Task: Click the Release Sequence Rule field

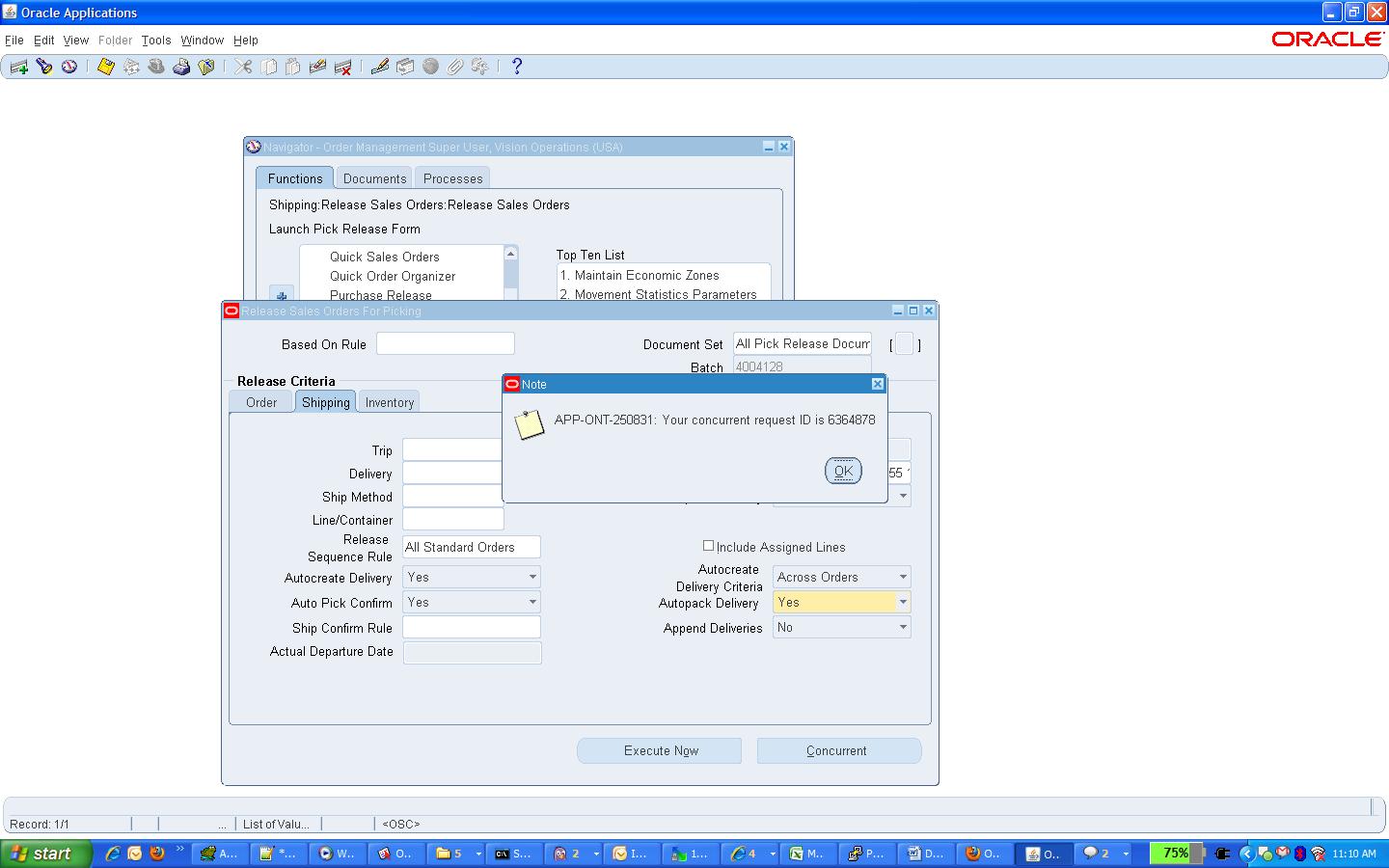Action: point(472,547)
